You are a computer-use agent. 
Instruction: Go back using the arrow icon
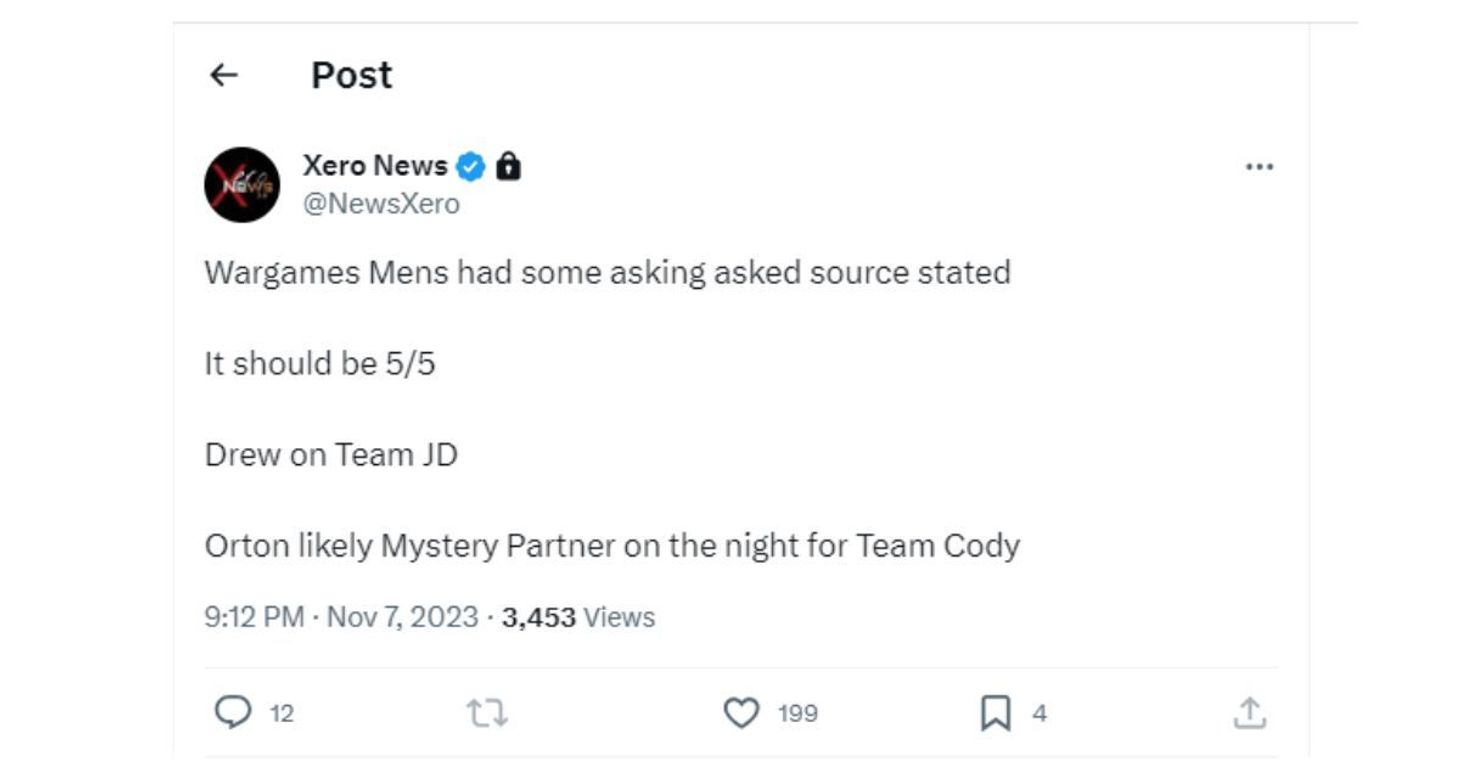click(x=226, y=74)
